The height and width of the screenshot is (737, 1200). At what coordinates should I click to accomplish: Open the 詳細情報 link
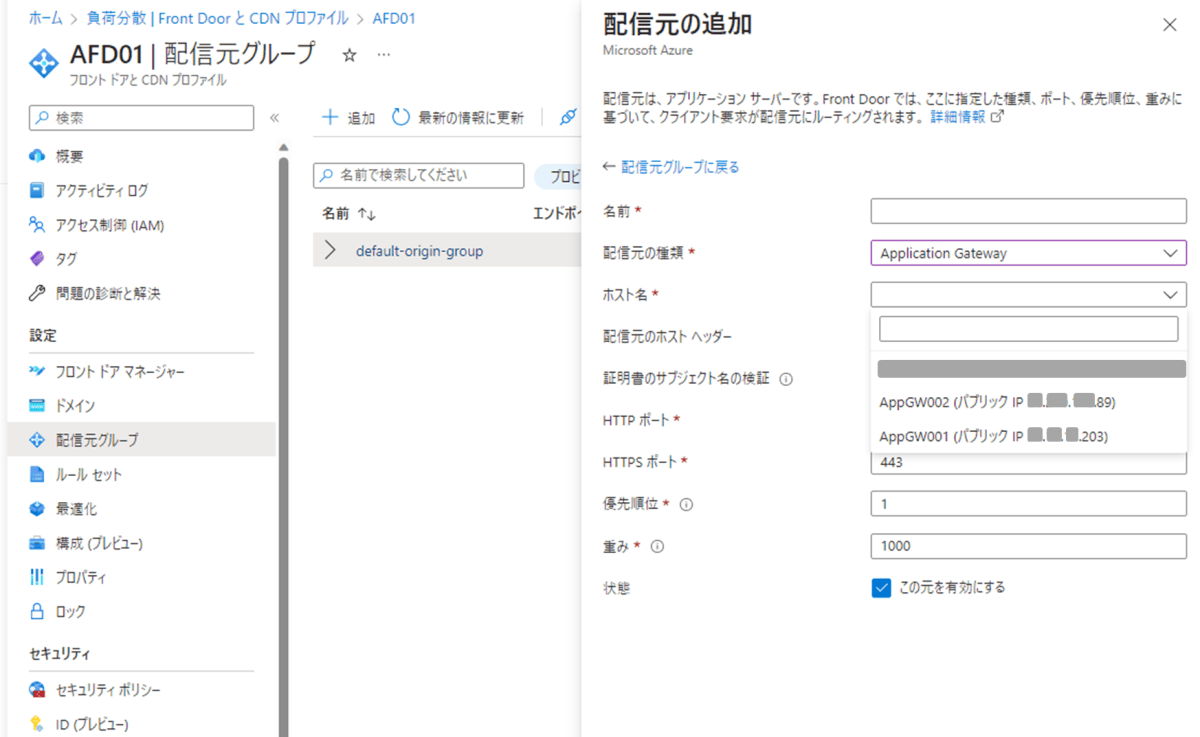[x=957, y=117]
